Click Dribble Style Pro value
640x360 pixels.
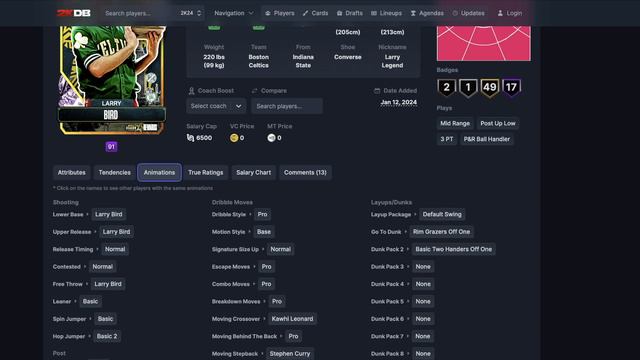click(x=262, y=214)
